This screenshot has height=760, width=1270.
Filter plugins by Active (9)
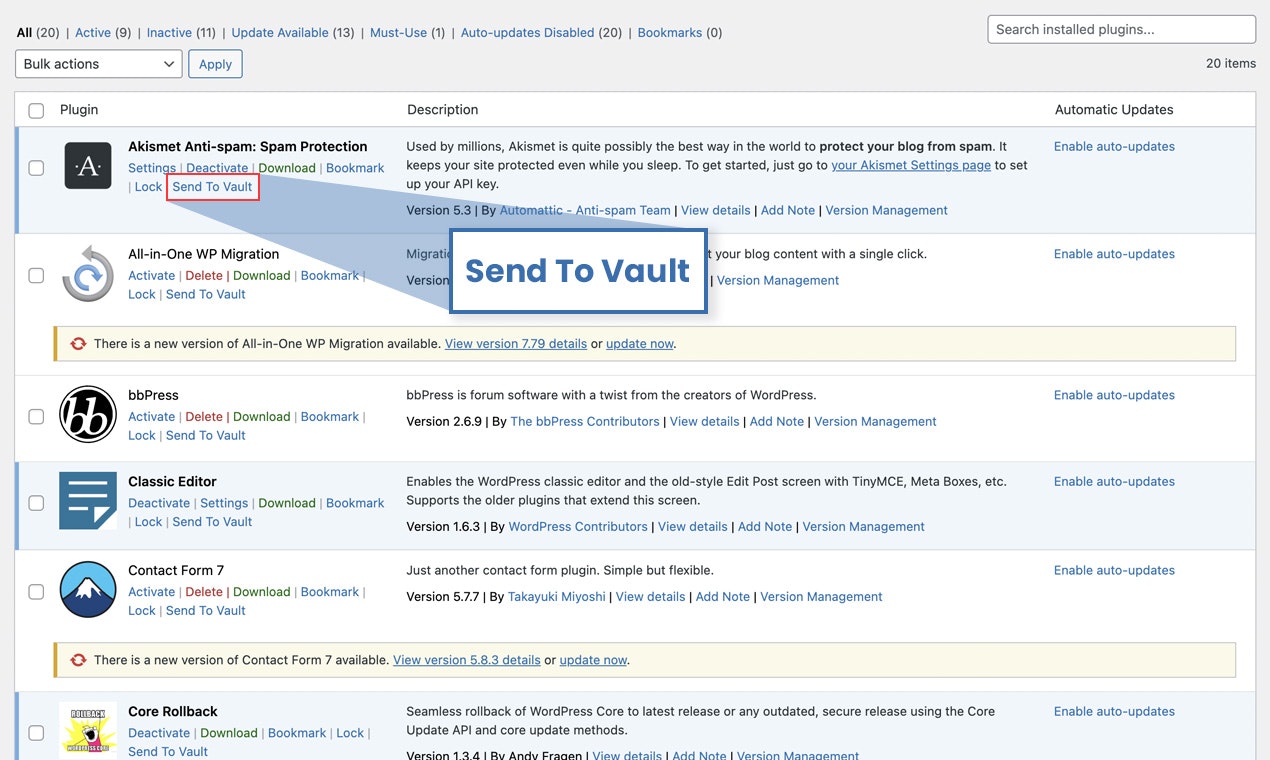(x=103, y=33)
